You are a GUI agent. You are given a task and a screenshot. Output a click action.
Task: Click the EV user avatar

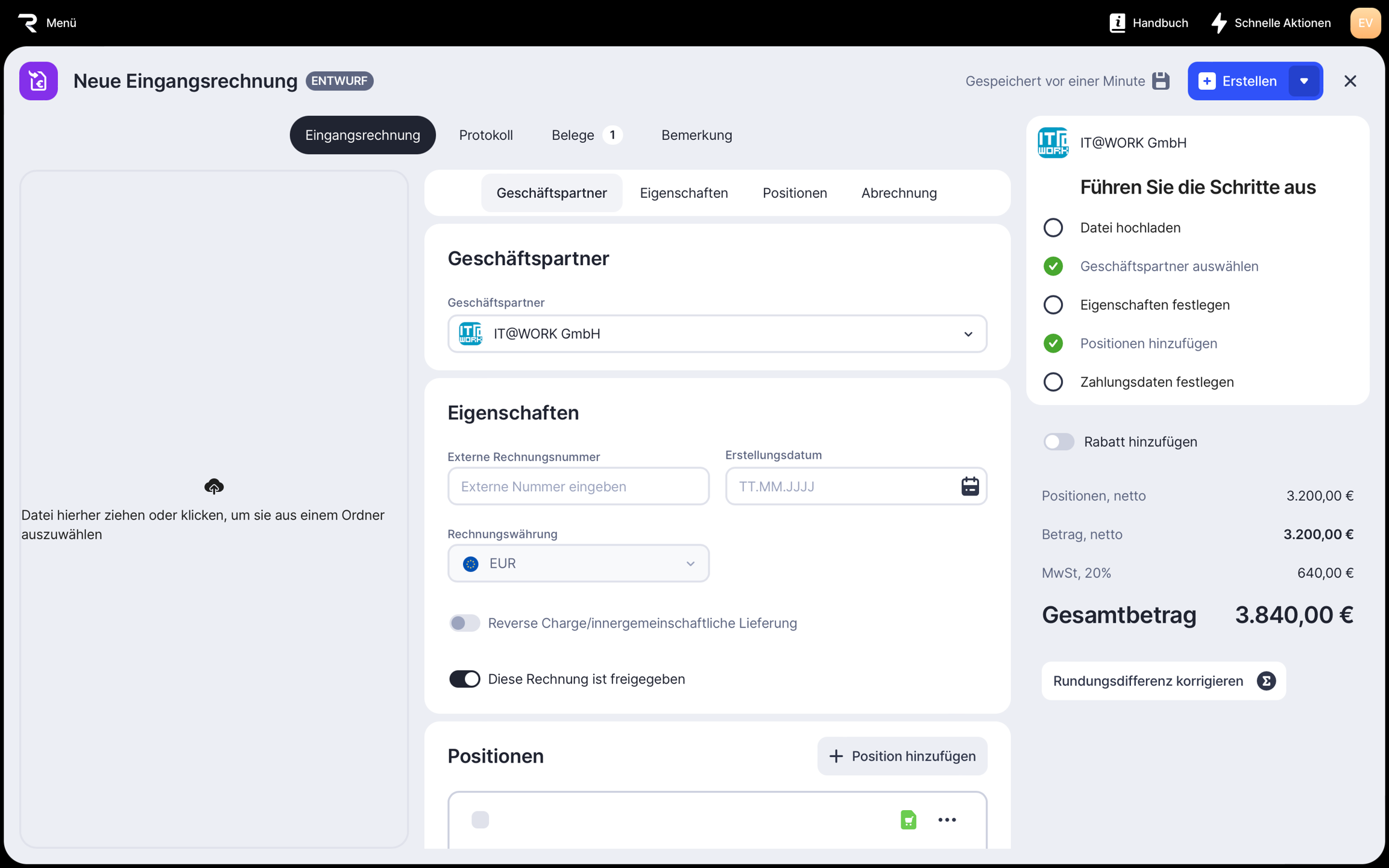(x=1365, y=23)
